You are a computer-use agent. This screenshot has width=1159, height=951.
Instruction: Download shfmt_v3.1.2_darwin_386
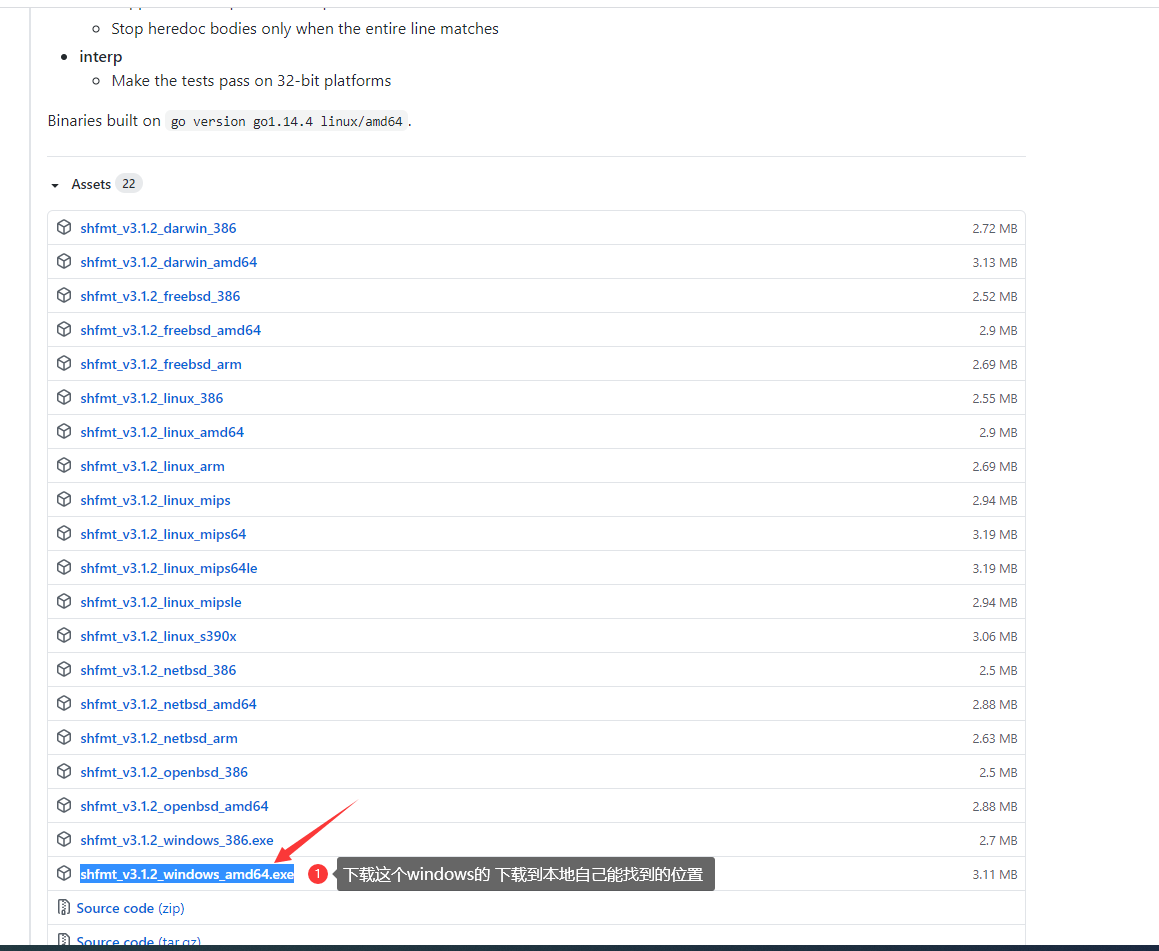pyautogui.click(x=158, y=228)
